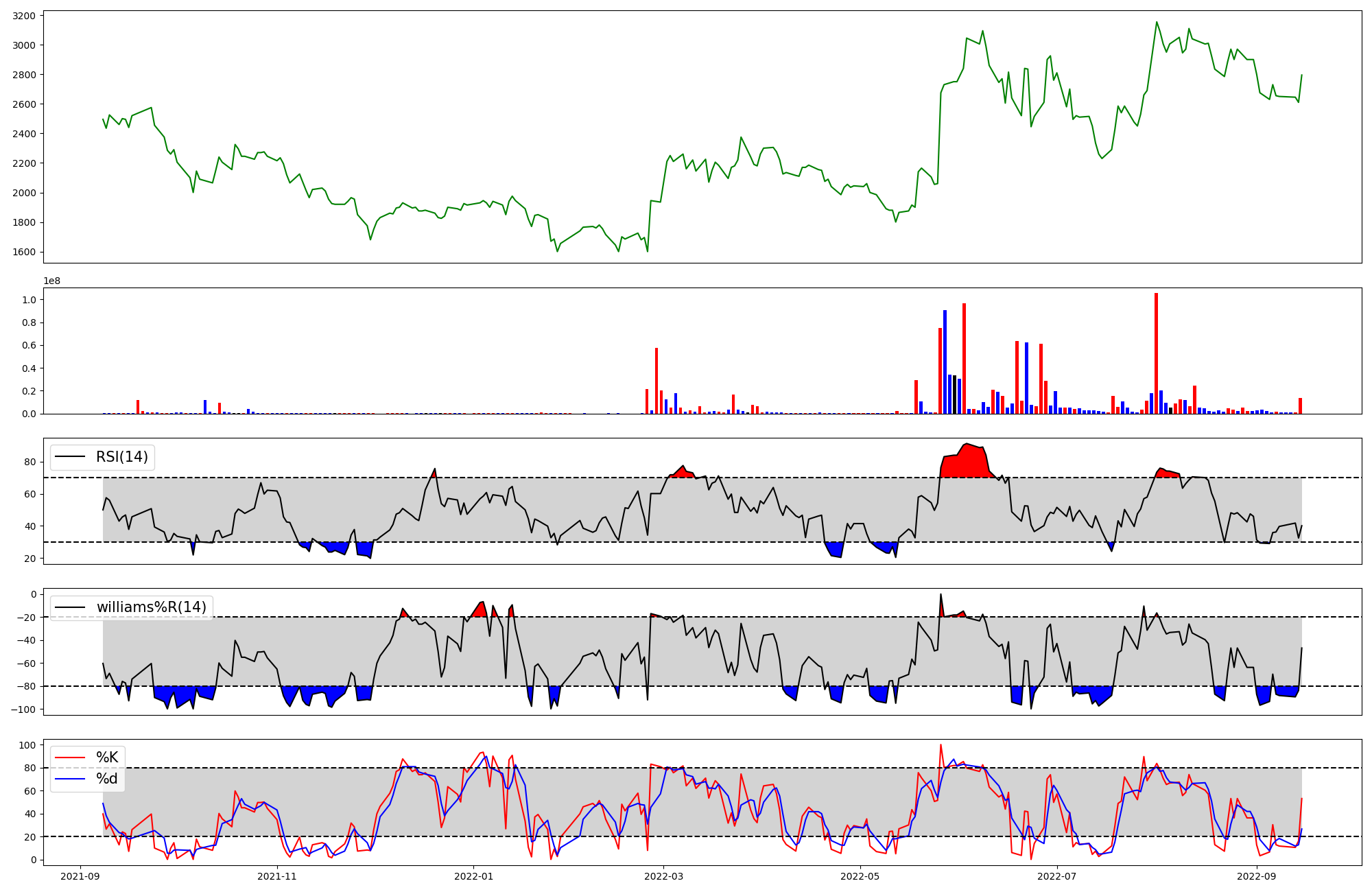The width and height of the screenshot is (1372, 892).
Task: Click the 1600 price axis tick label
Action: click(x=24, y=252)
